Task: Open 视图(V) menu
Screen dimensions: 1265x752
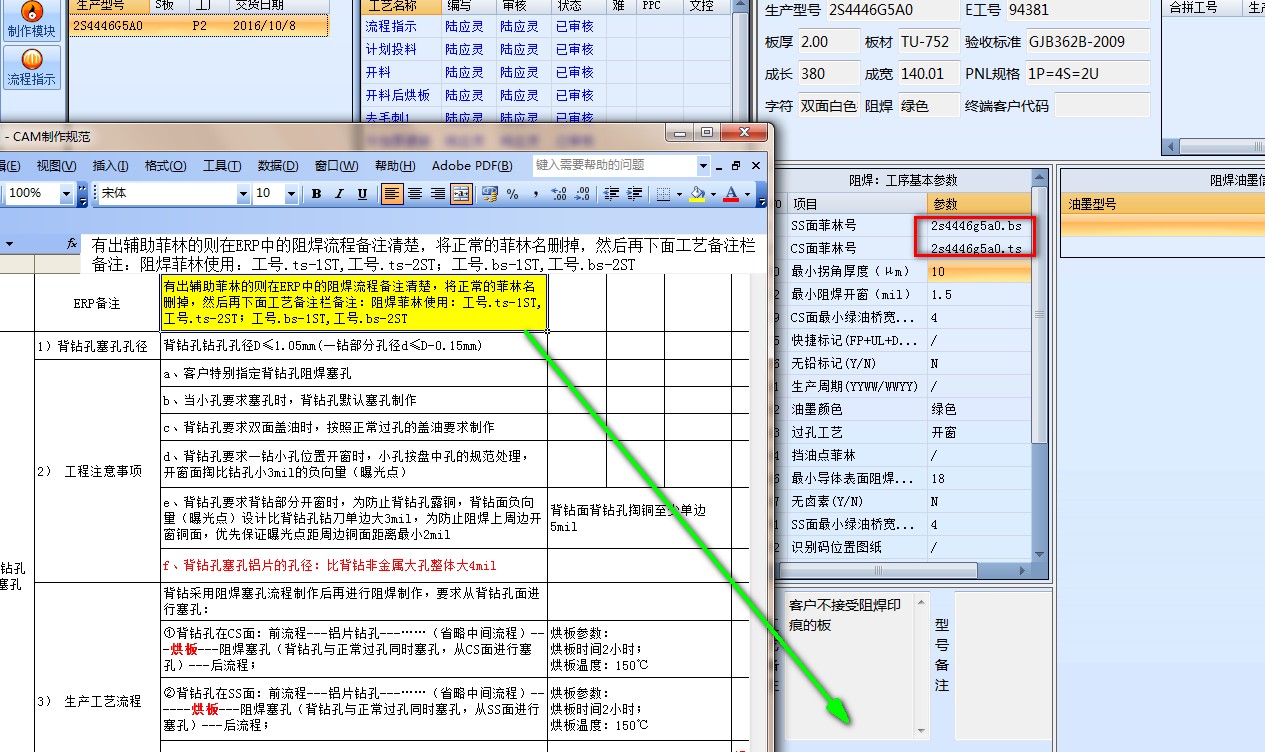Action: click(57, 166)
